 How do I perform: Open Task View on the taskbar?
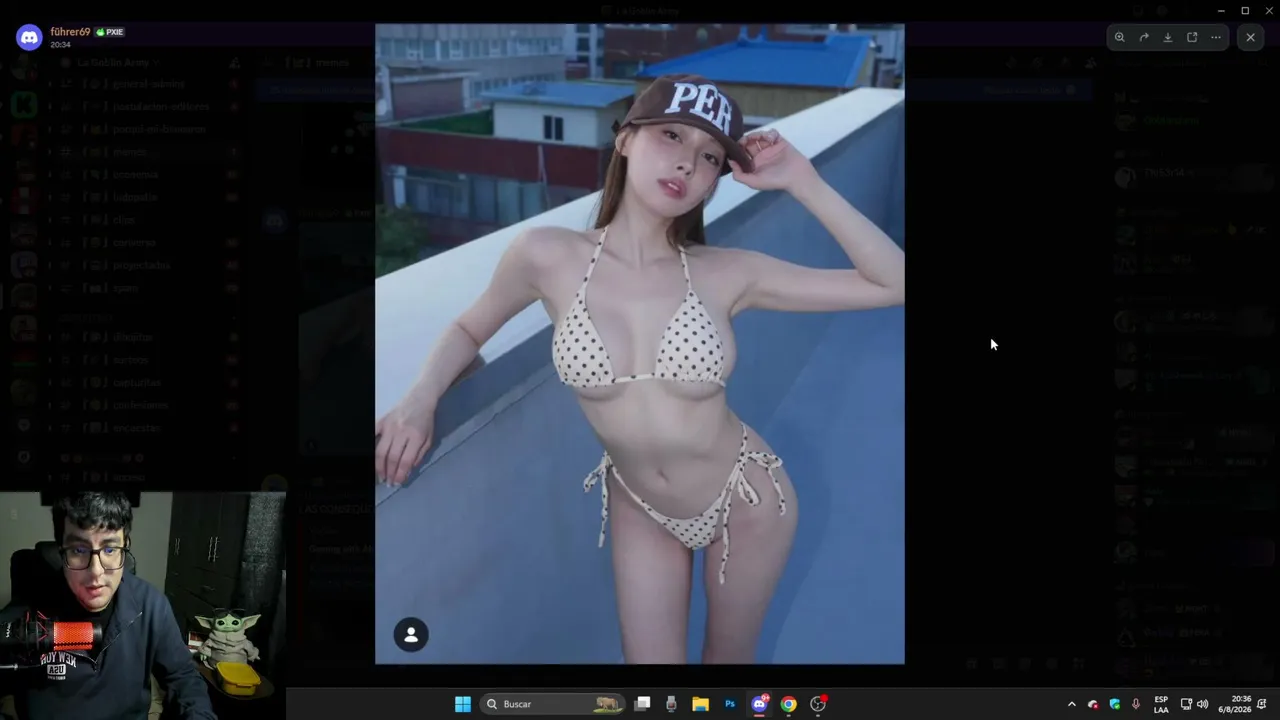point(643,704)
